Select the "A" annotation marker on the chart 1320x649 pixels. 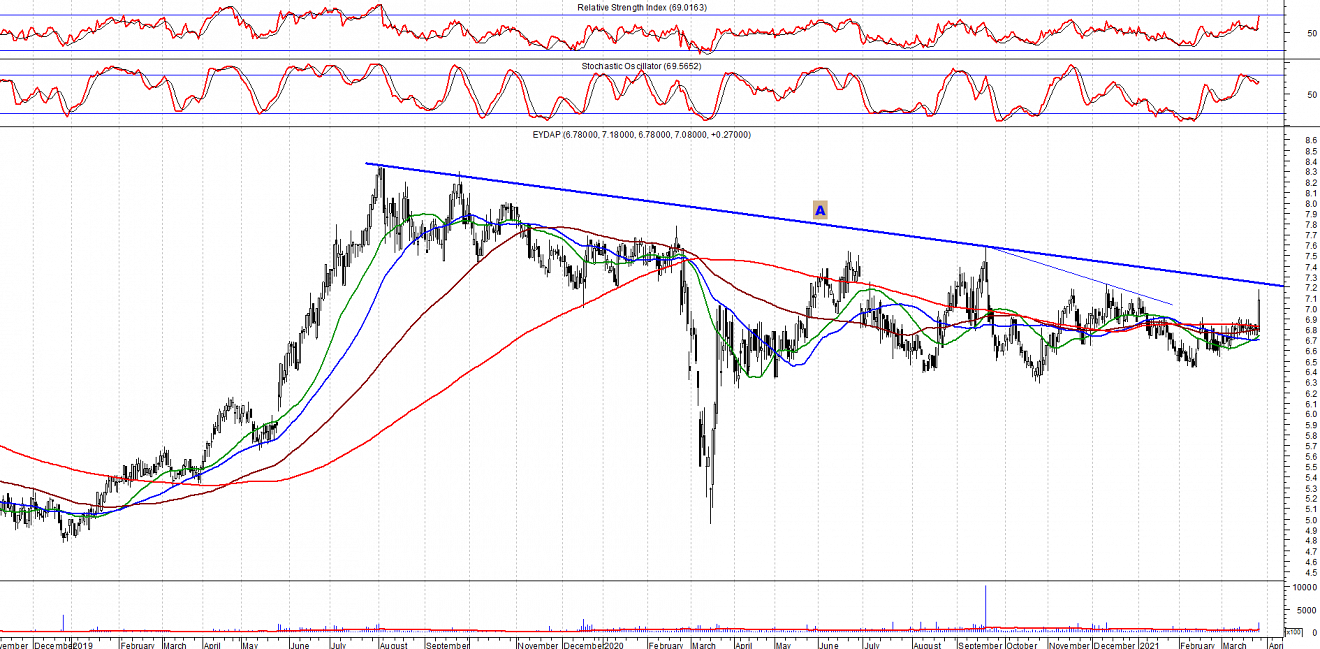point(820,210)
